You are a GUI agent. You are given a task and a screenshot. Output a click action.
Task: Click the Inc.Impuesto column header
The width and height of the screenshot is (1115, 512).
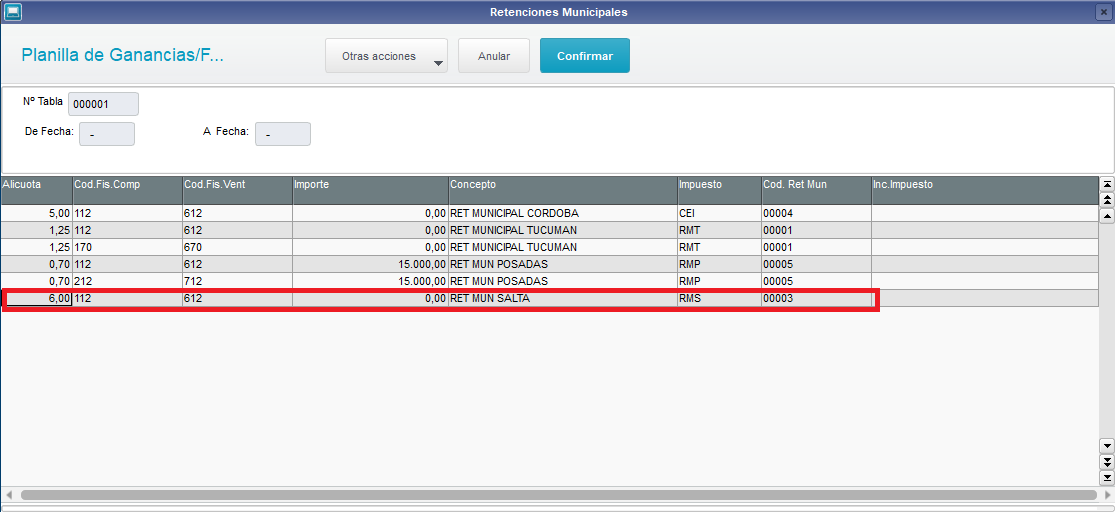(985, 190)
